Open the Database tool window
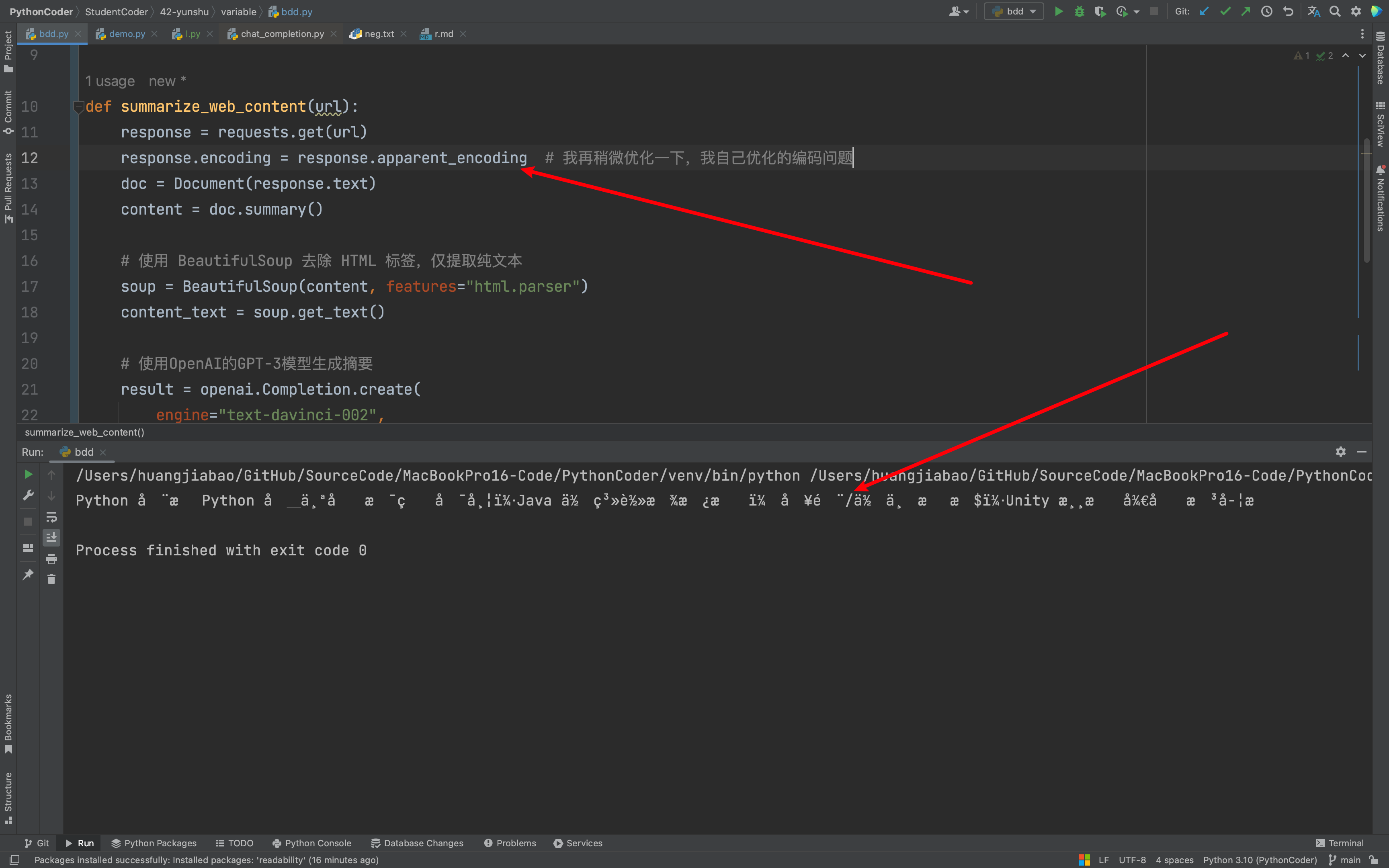 pyautogui.click(x=1381, y=58)
